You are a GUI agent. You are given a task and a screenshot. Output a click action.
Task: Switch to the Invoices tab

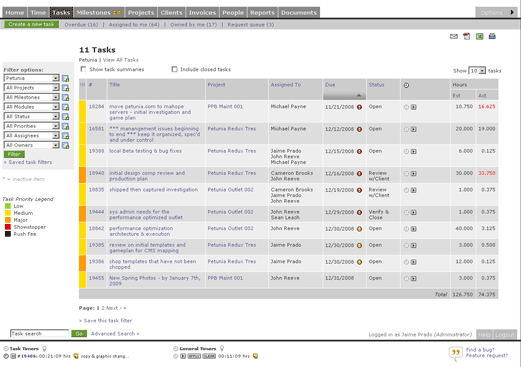pos(202,13)
